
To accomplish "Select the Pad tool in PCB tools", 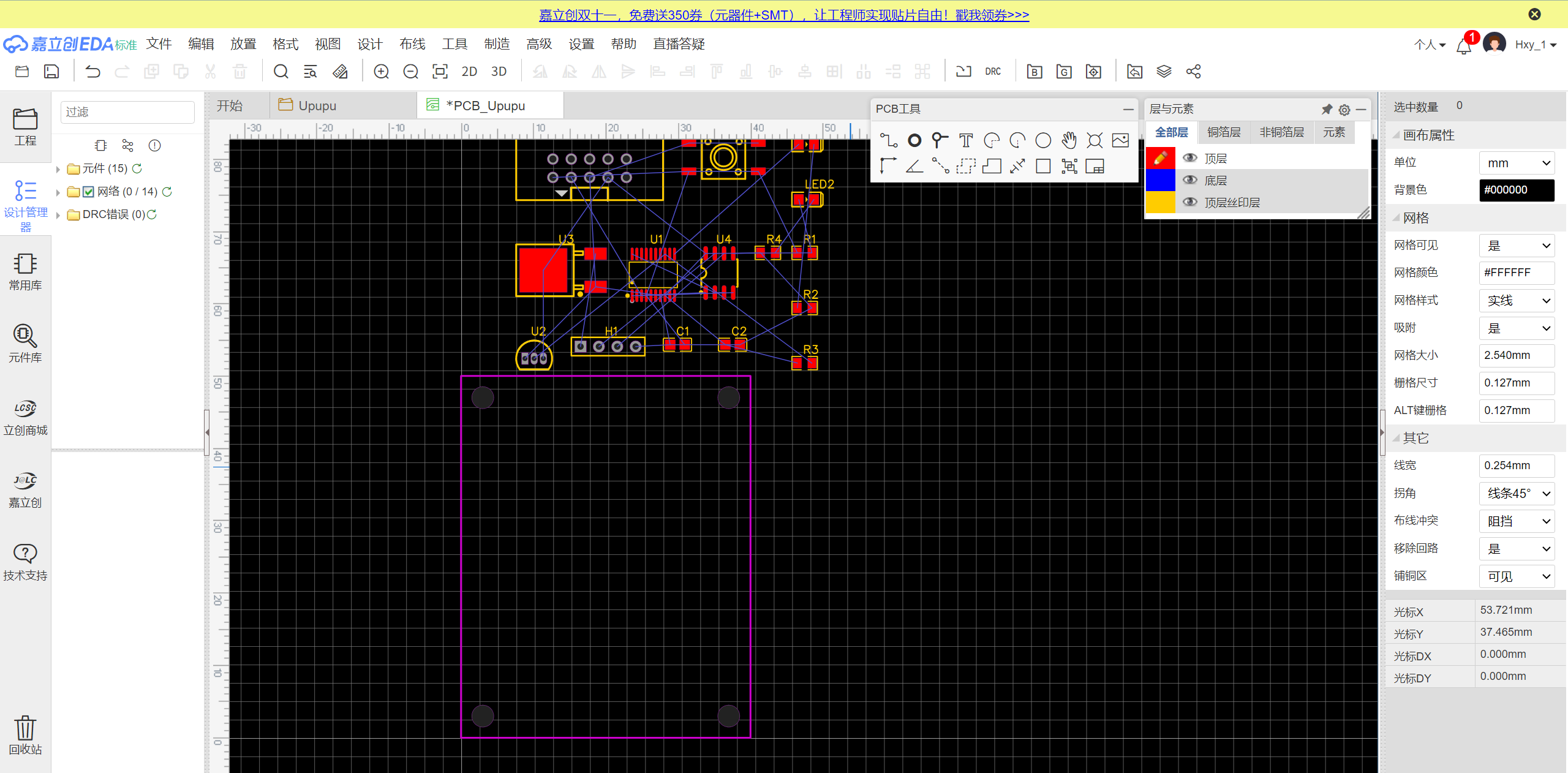I will coord(914,141).
